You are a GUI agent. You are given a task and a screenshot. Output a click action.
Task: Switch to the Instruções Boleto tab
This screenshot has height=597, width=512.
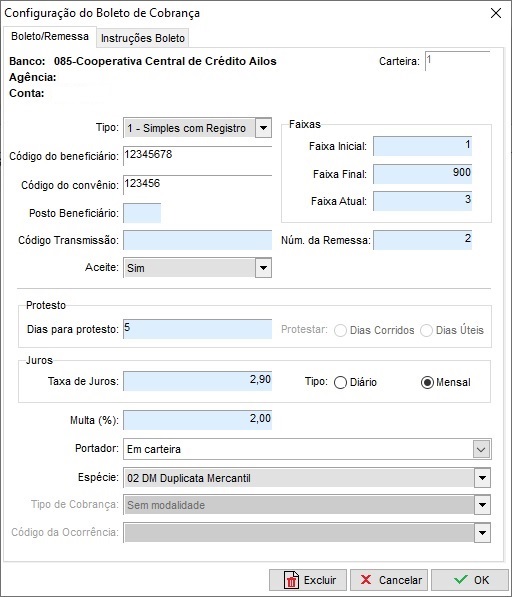(x=142, y=38)
